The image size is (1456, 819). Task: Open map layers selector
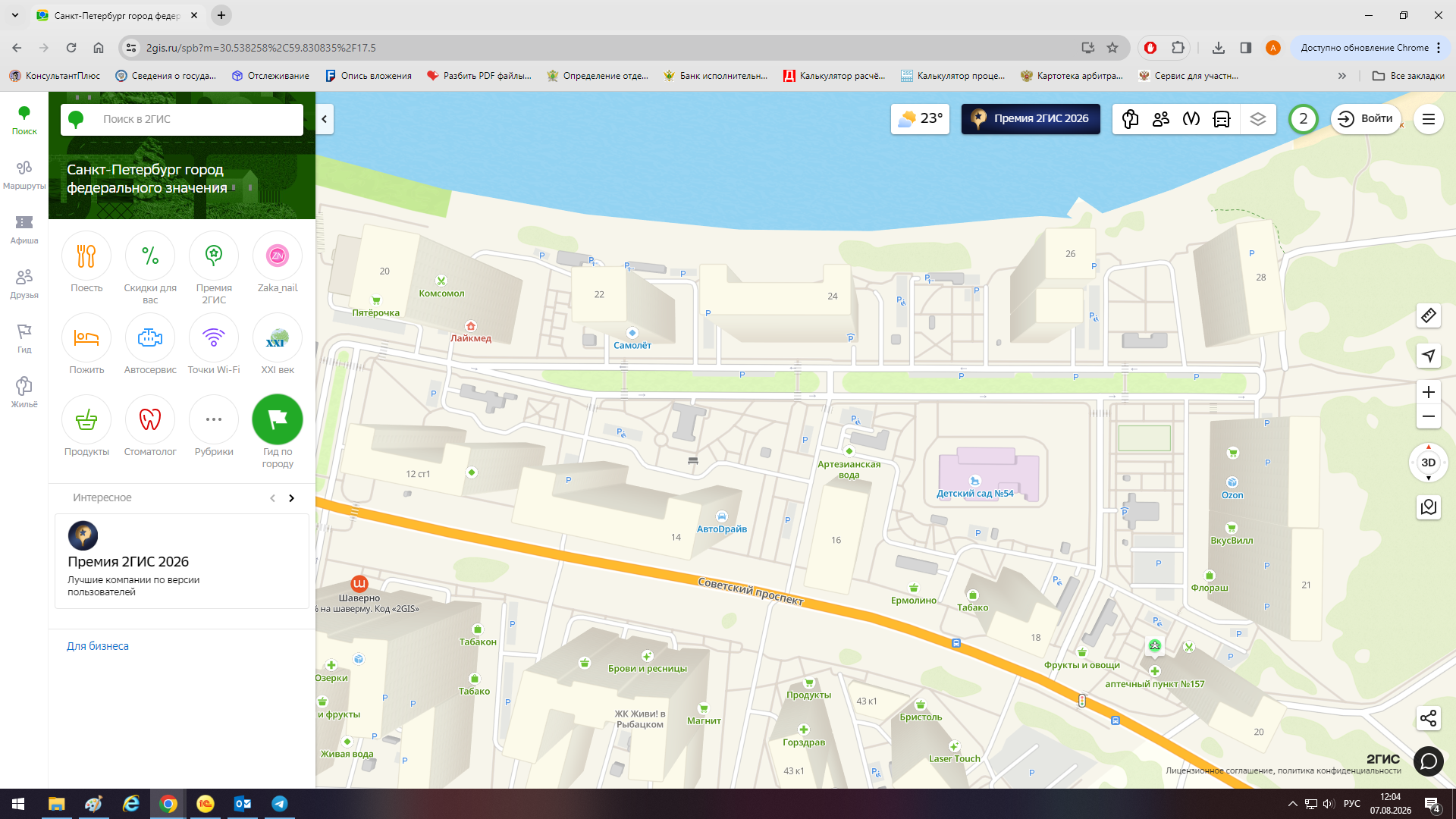click(1258, 119)
